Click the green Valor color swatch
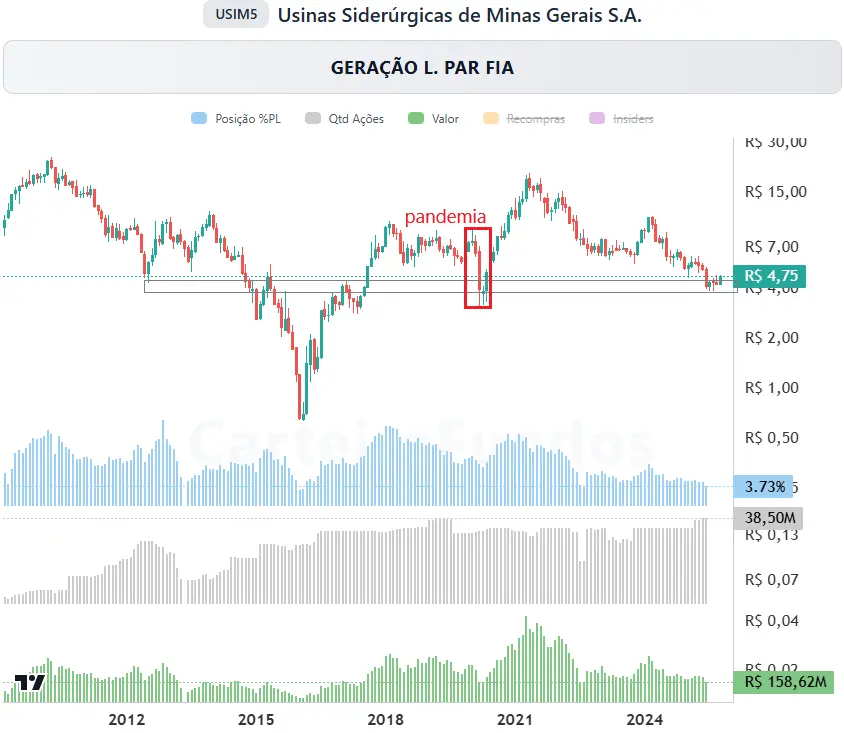 point(416,118)
